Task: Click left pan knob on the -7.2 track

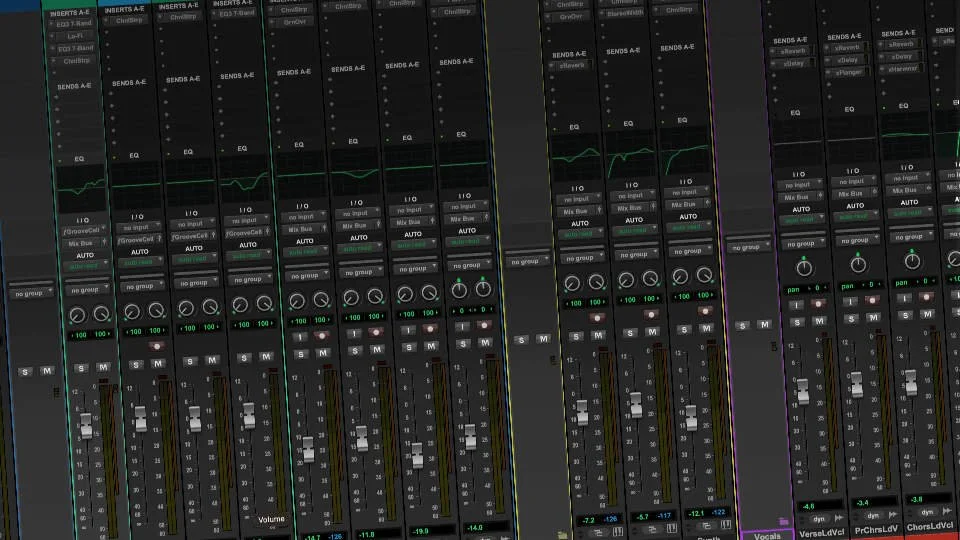Action: click(572, 283)
